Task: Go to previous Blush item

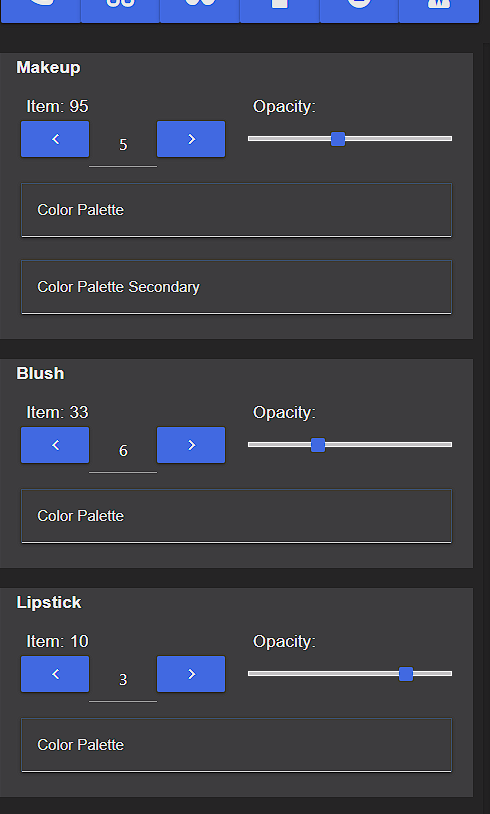Action: pyautogui.click(x=55, y=445)
